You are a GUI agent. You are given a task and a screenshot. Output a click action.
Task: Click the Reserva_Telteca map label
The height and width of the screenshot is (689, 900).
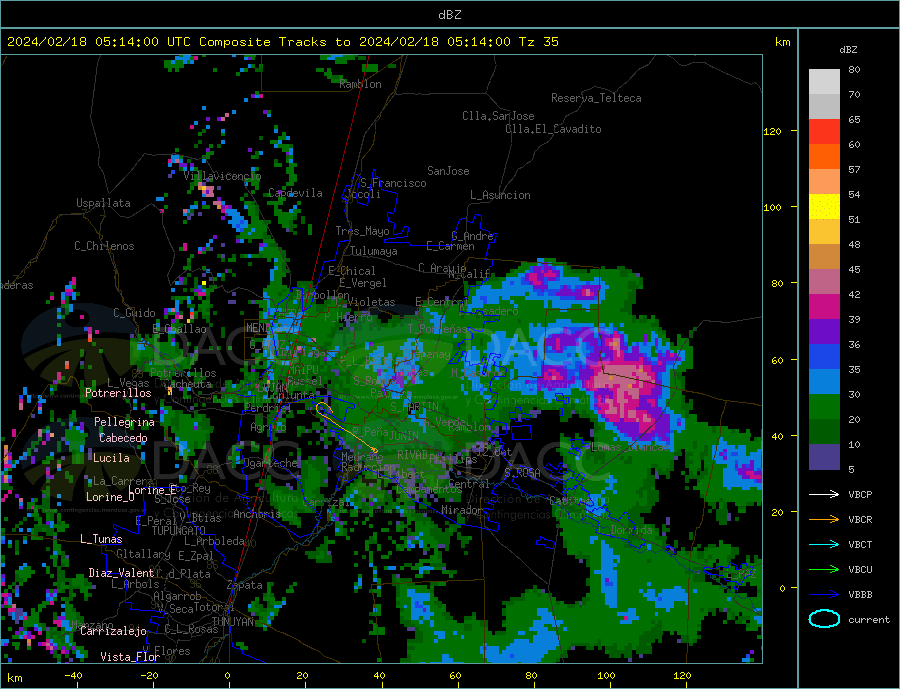coord(596,98)
